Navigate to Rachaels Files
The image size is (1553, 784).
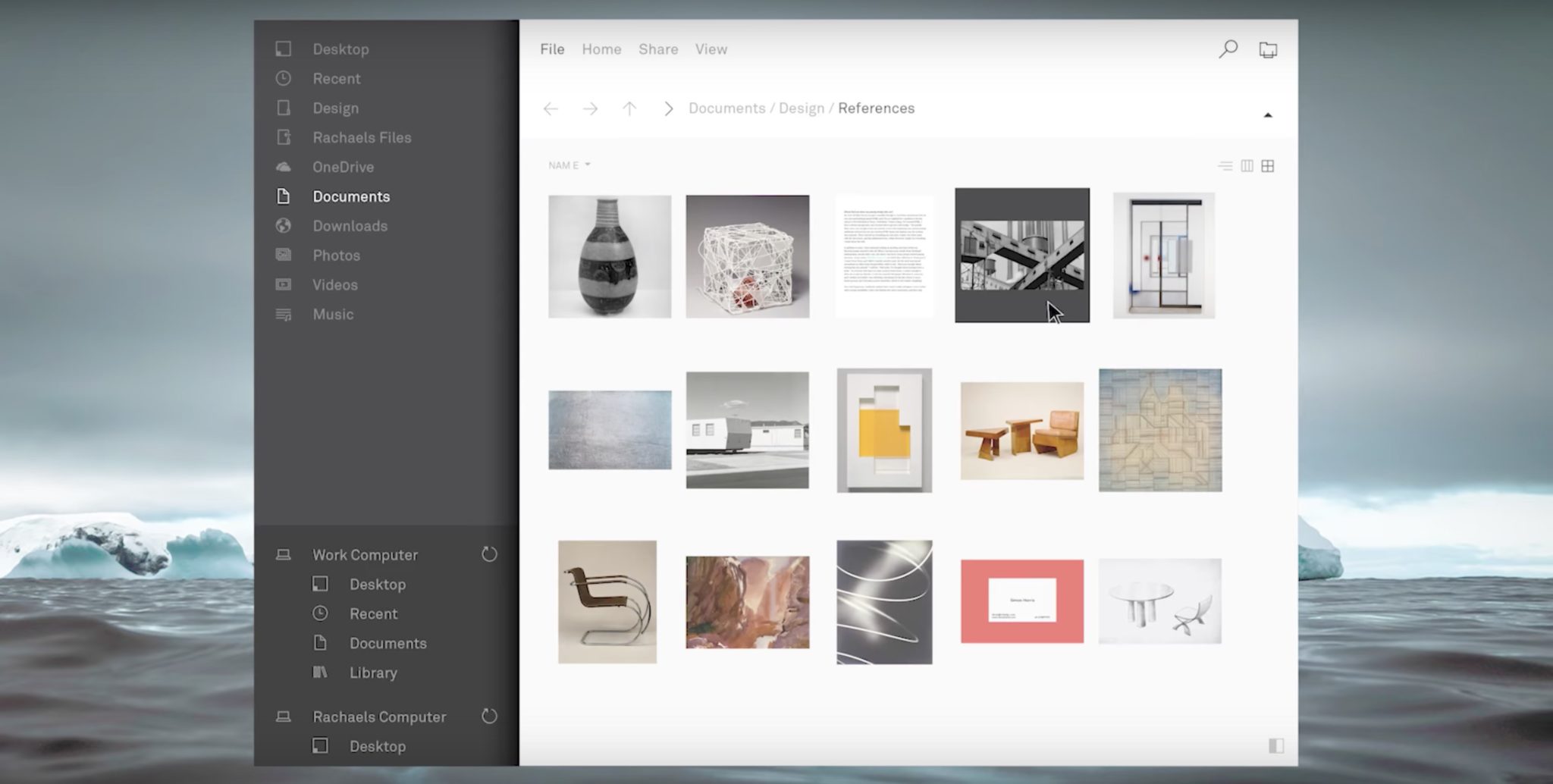point(362,137)
